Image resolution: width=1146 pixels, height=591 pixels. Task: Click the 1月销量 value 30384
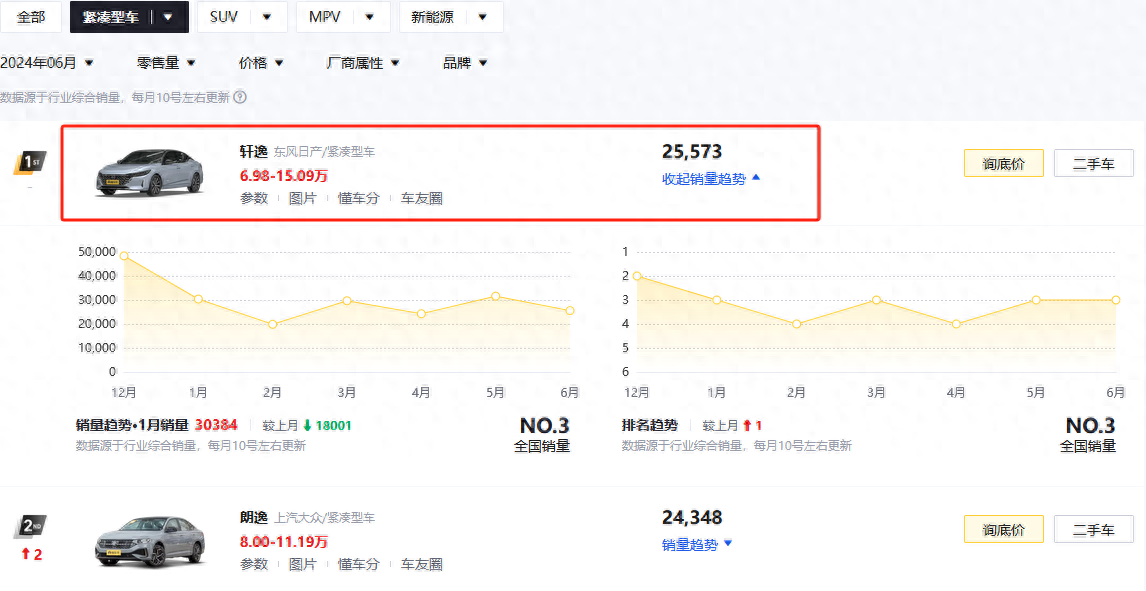coord(216,425)
